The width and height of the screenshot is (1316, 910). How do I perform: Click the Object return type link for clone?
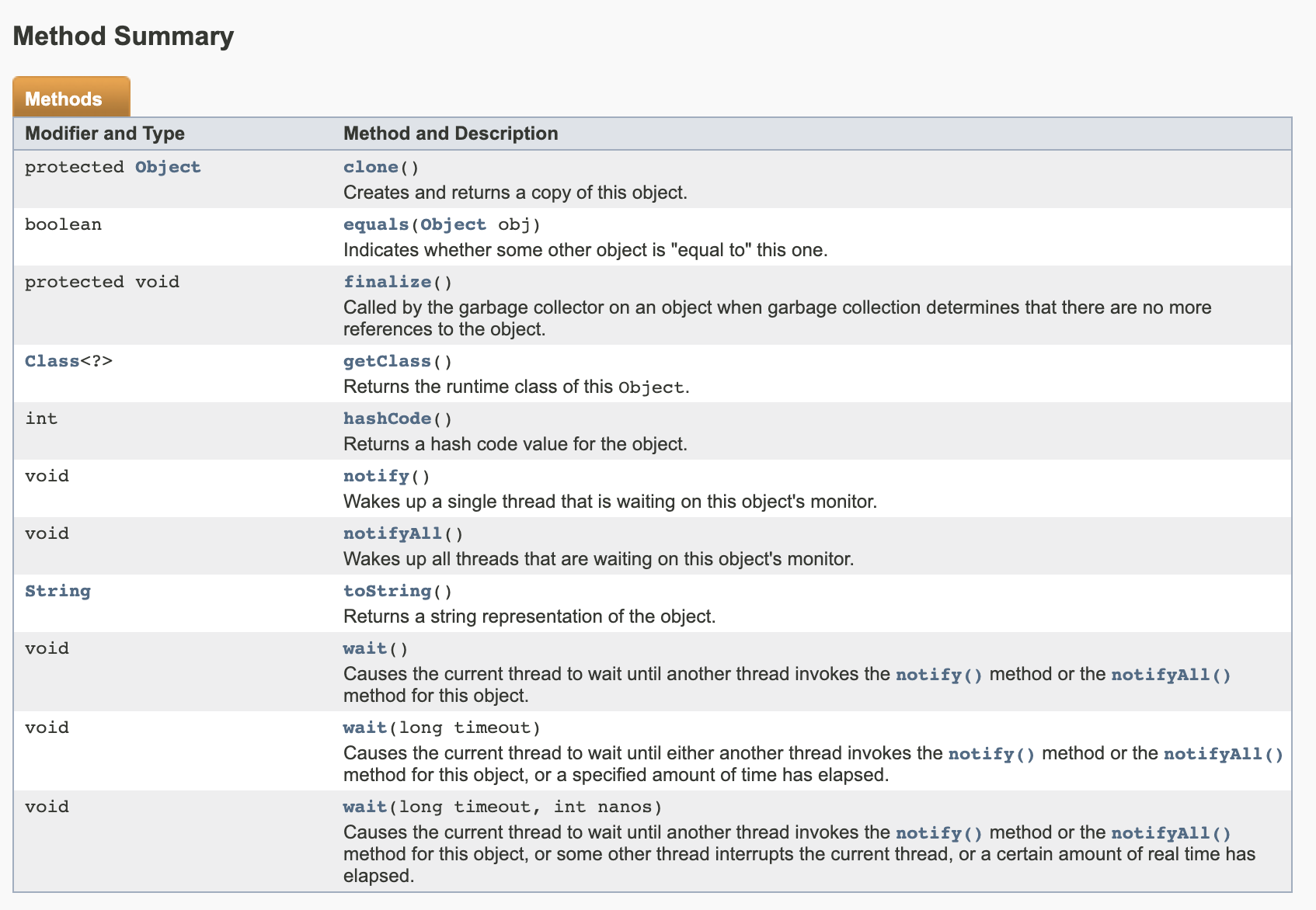click(x=168, y=167)
